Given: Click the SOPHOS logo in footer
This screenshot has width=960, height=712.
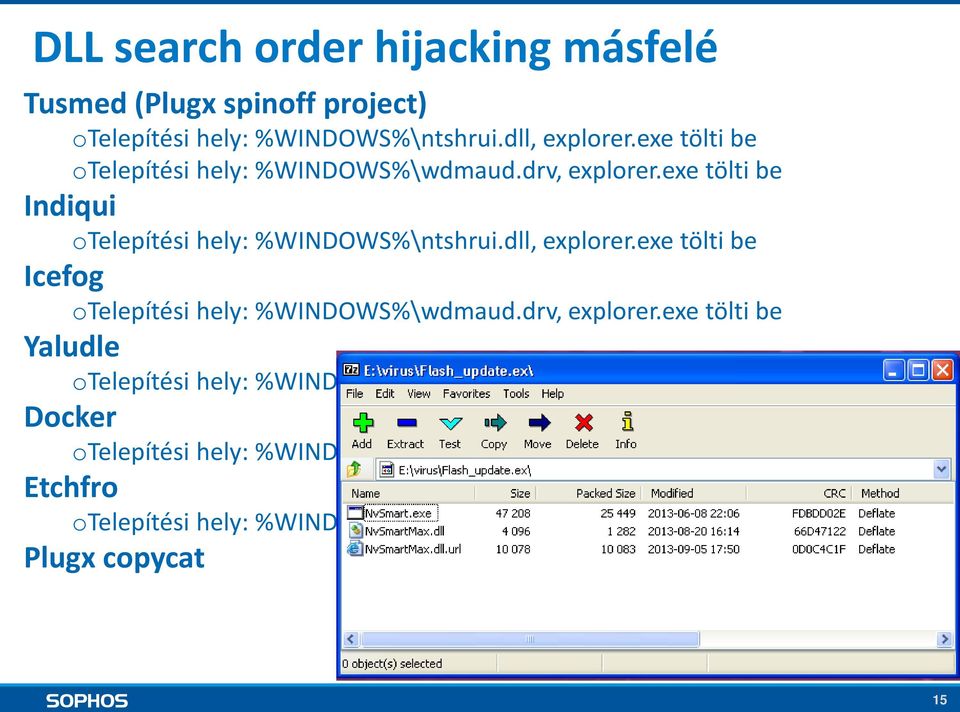Looking at the screenshot, I should tap(87, 700).
